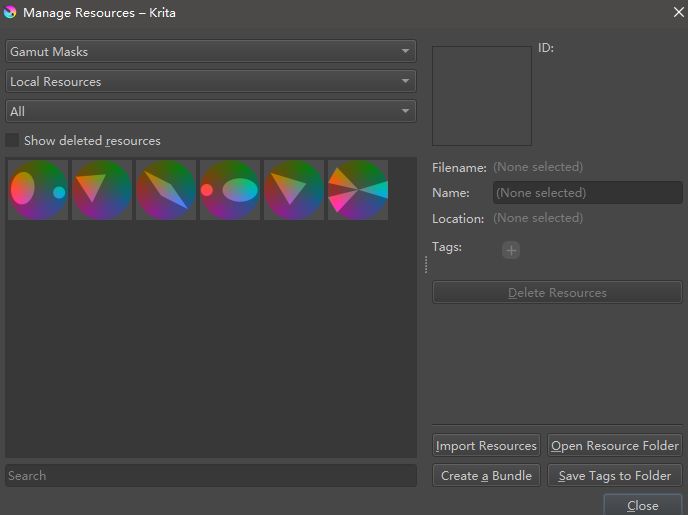Select gamut mask with large oval and cyan dot
Screen dimensions: 688x515
(38, 190)
